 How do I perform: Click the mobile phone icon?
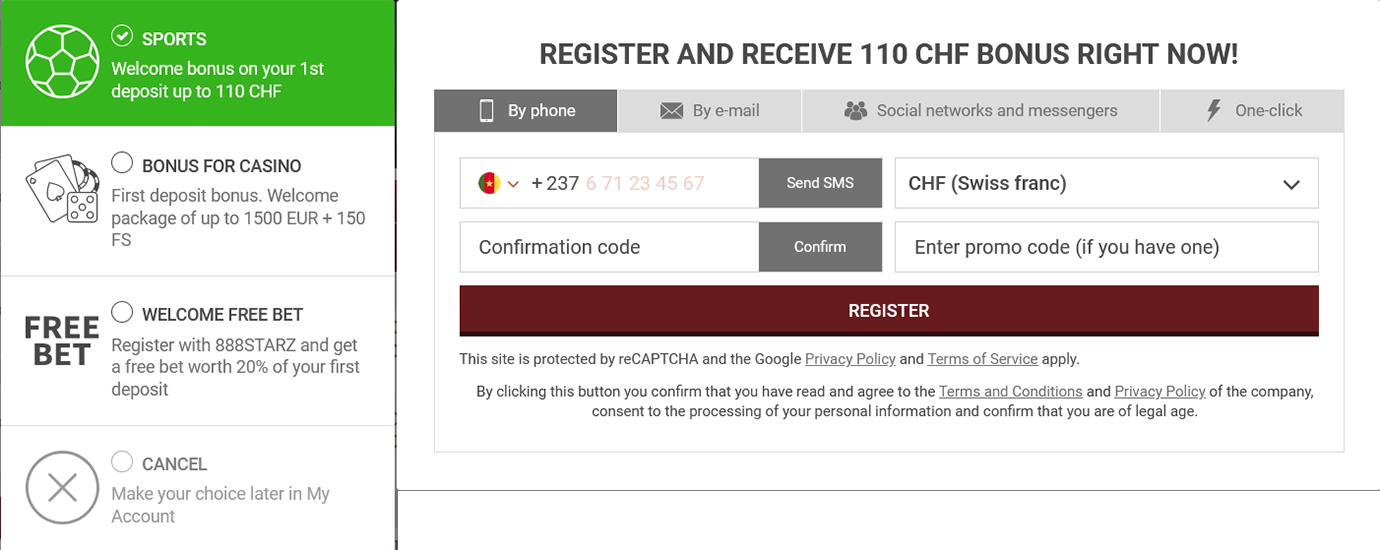(x=487, y=111)
